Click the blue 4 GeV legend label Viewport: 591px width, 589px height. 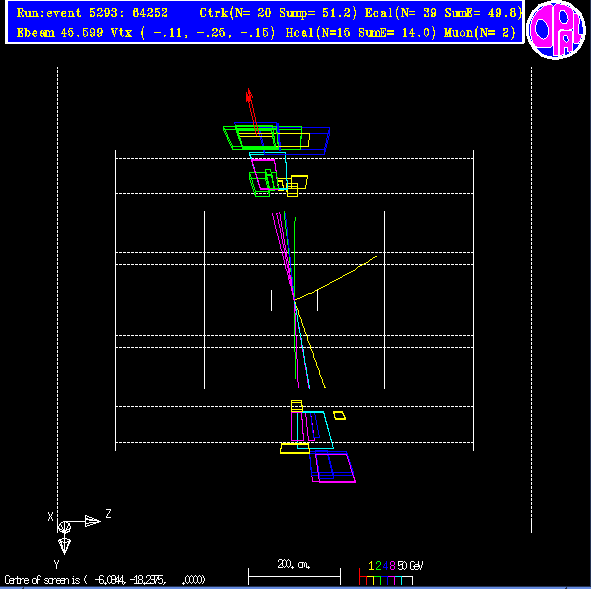[385, 566]
